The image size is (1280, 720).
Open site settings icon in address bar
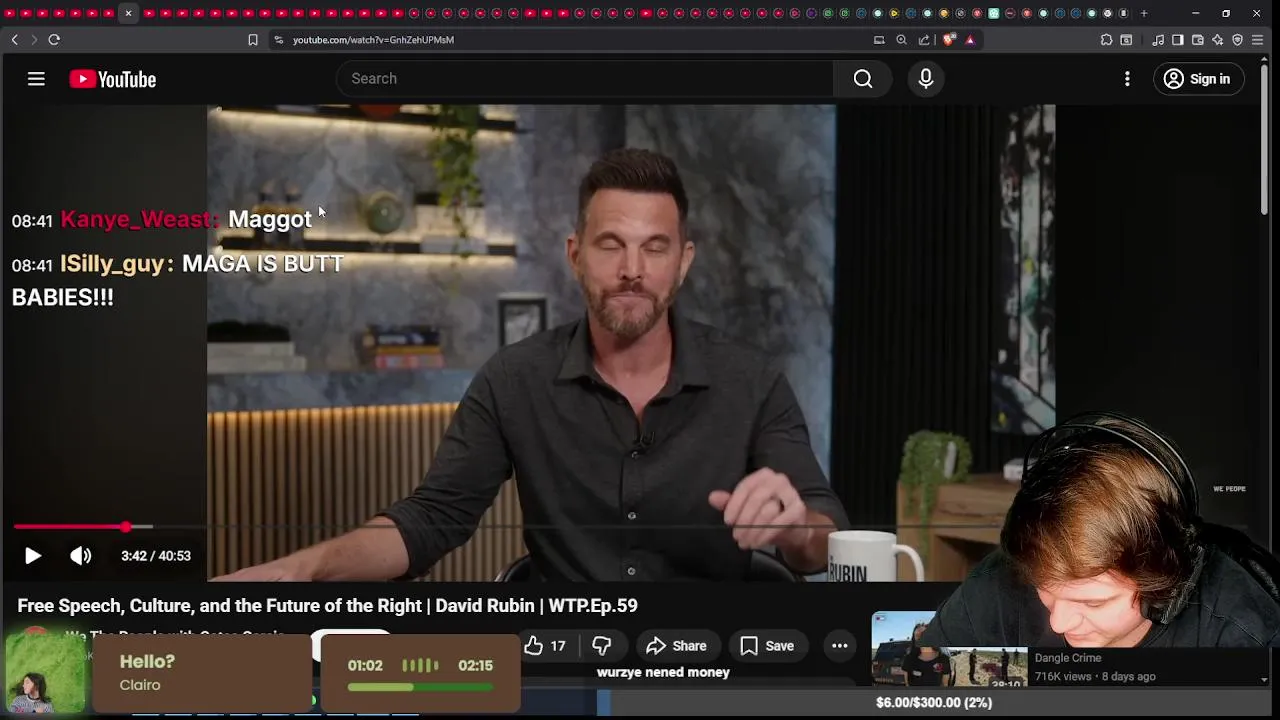coord(278,40)
